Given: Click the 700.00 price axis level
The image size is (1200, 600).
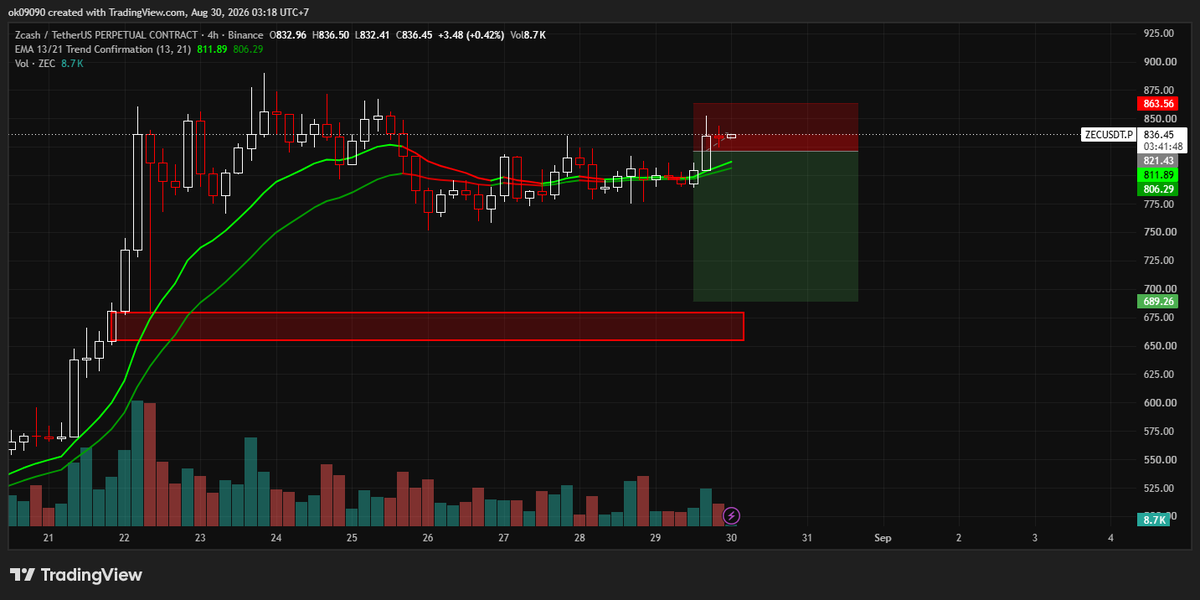Looking at the screenshot, I should [1158, 289].
